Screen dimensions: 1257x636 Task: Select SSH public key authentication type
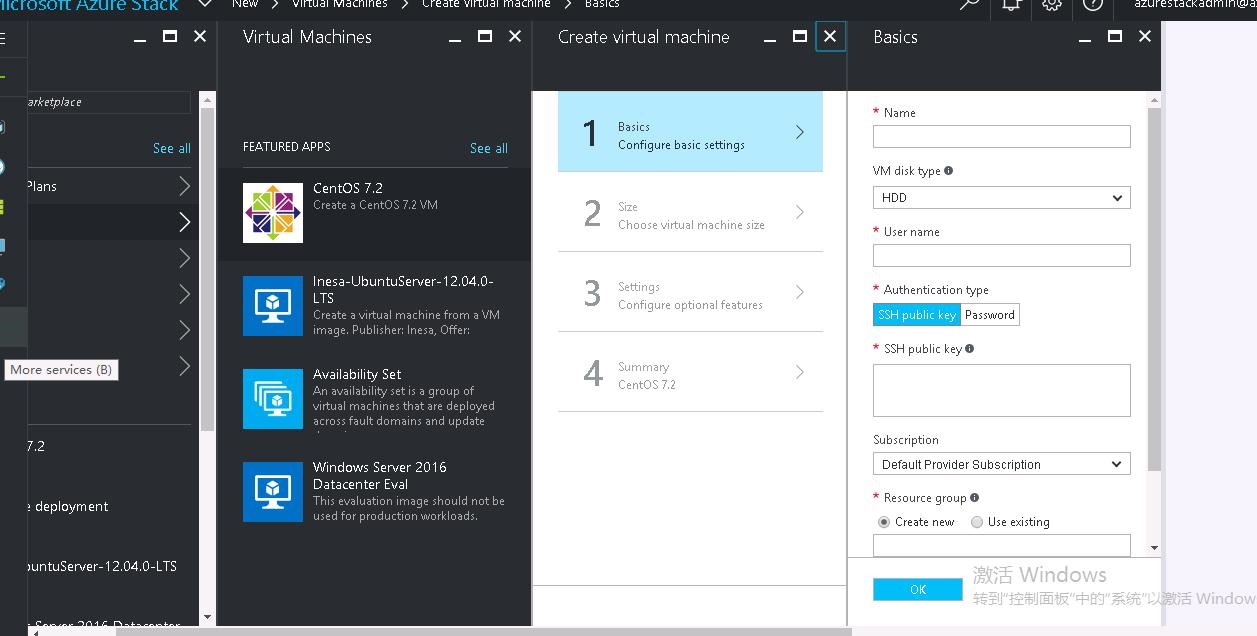917,315
